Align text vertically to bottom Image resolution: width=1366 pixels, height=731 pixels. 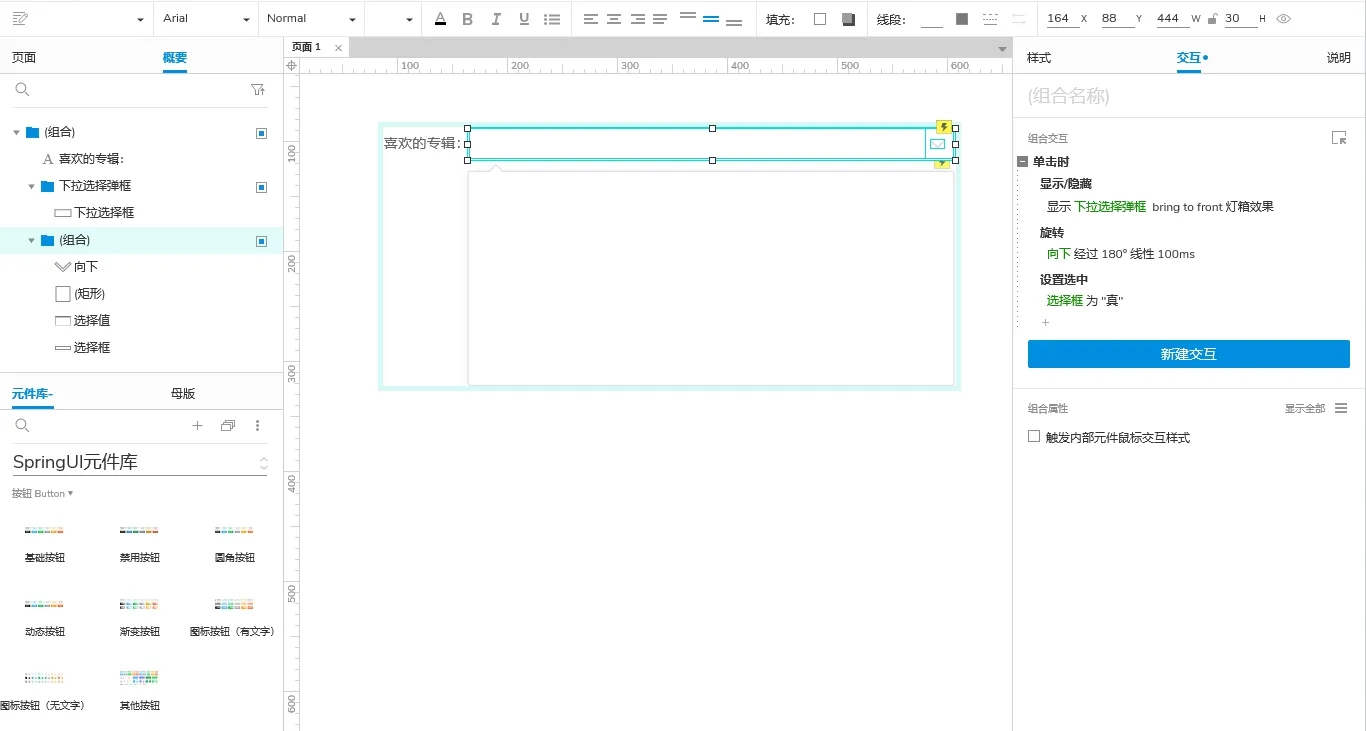[734, 21]
